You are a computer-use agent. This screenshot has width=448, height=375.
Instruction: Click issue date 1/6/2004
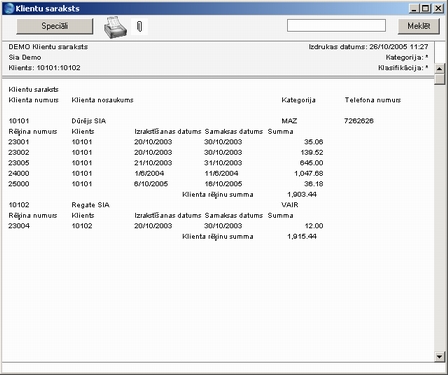click(x=149, y=174)
